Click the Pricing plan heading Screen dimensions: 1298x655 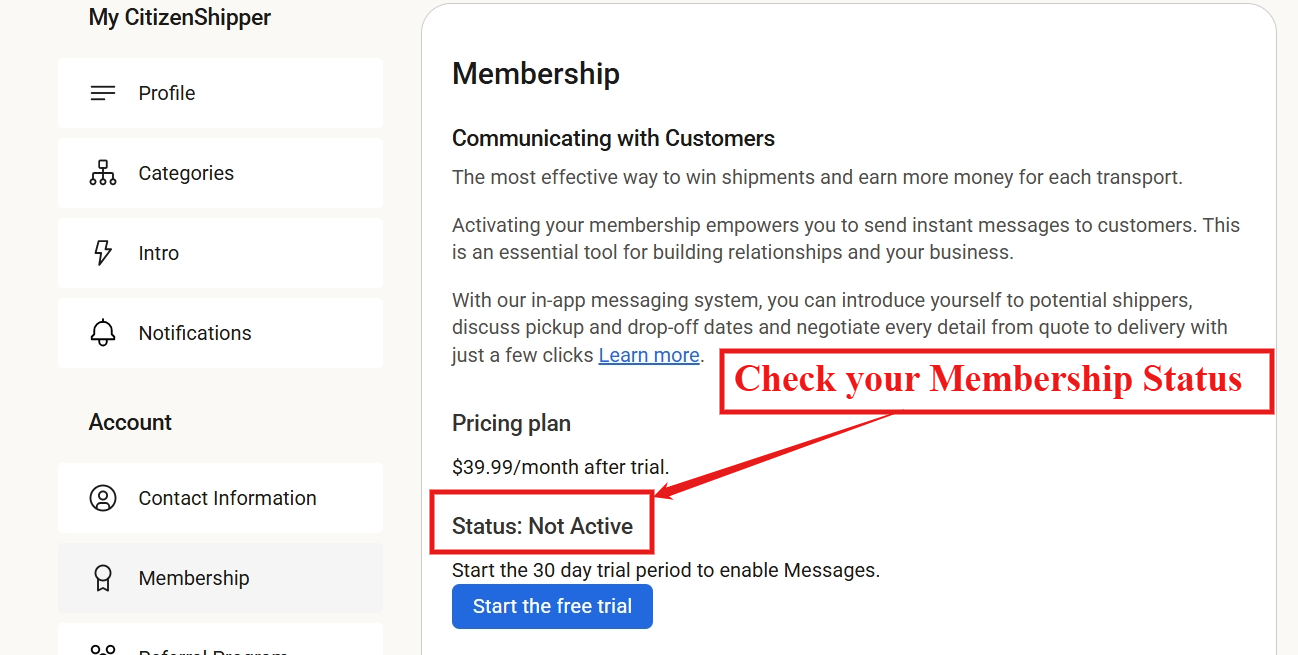[511, 423]
